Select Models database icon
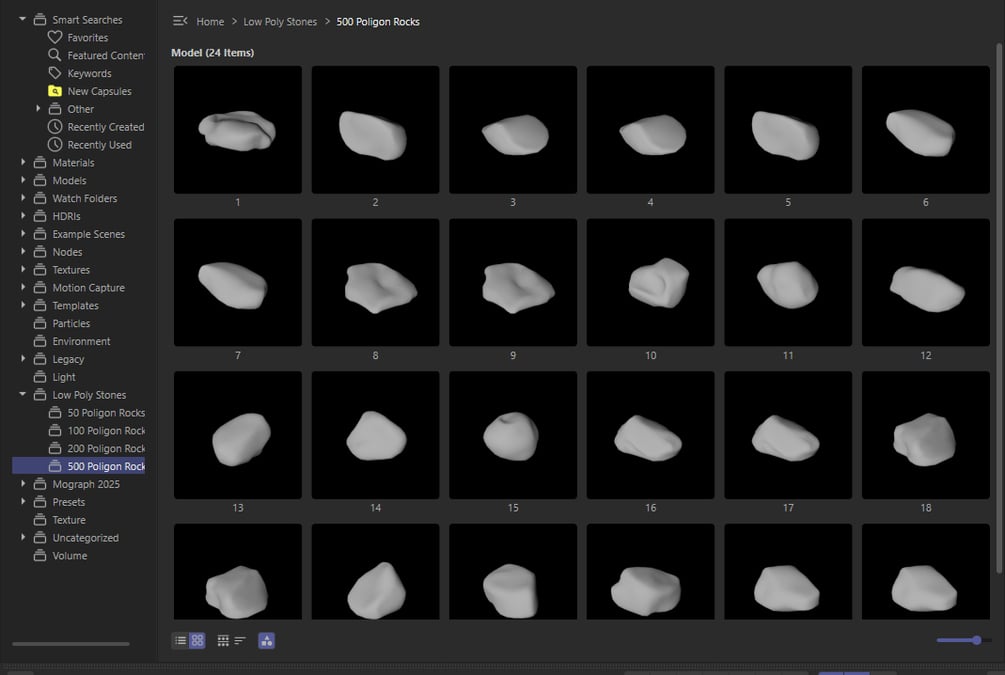Image resolution: width=1005 pixels, height=675 pixels. coord(40,181)
